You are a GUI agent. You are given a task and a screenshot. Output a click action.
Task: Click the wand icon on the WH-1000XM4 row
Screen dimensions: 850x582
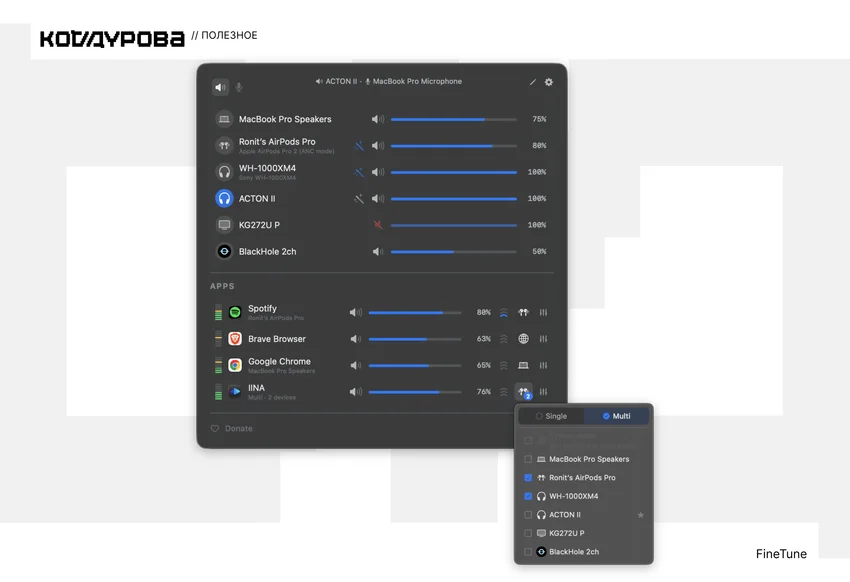click(359, 172)
